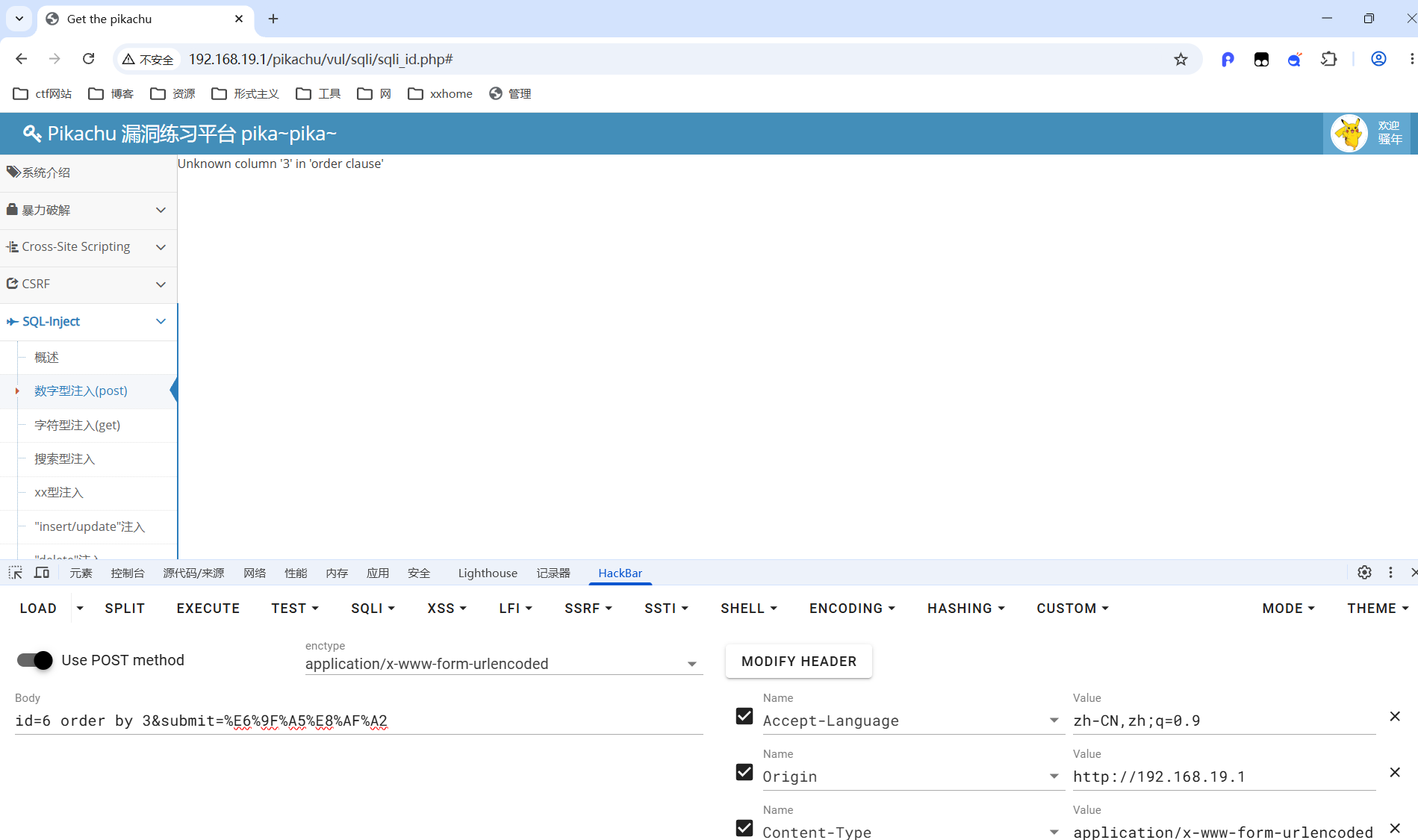Image resolution: width=1418 pixels, height=840 pixels.
Task: Open the Origin header name dropdown
Action: click(x=1054, y=777)
